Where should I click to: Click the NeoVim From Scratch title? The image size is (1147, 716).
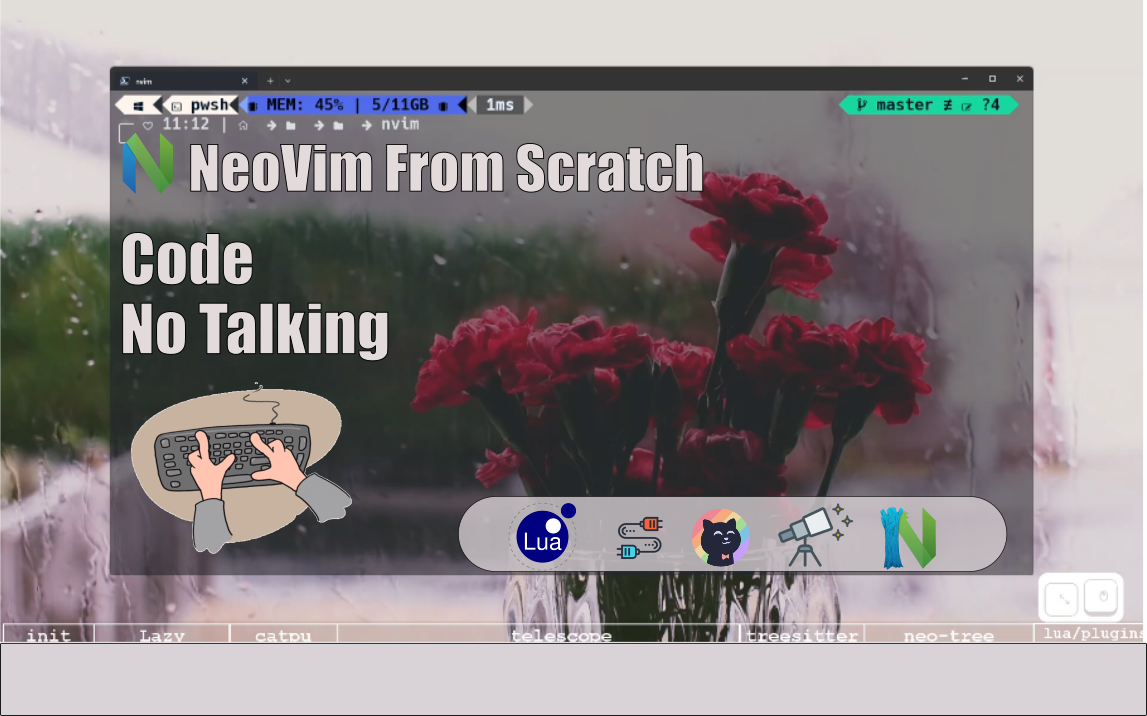click(x=446, y=167)
